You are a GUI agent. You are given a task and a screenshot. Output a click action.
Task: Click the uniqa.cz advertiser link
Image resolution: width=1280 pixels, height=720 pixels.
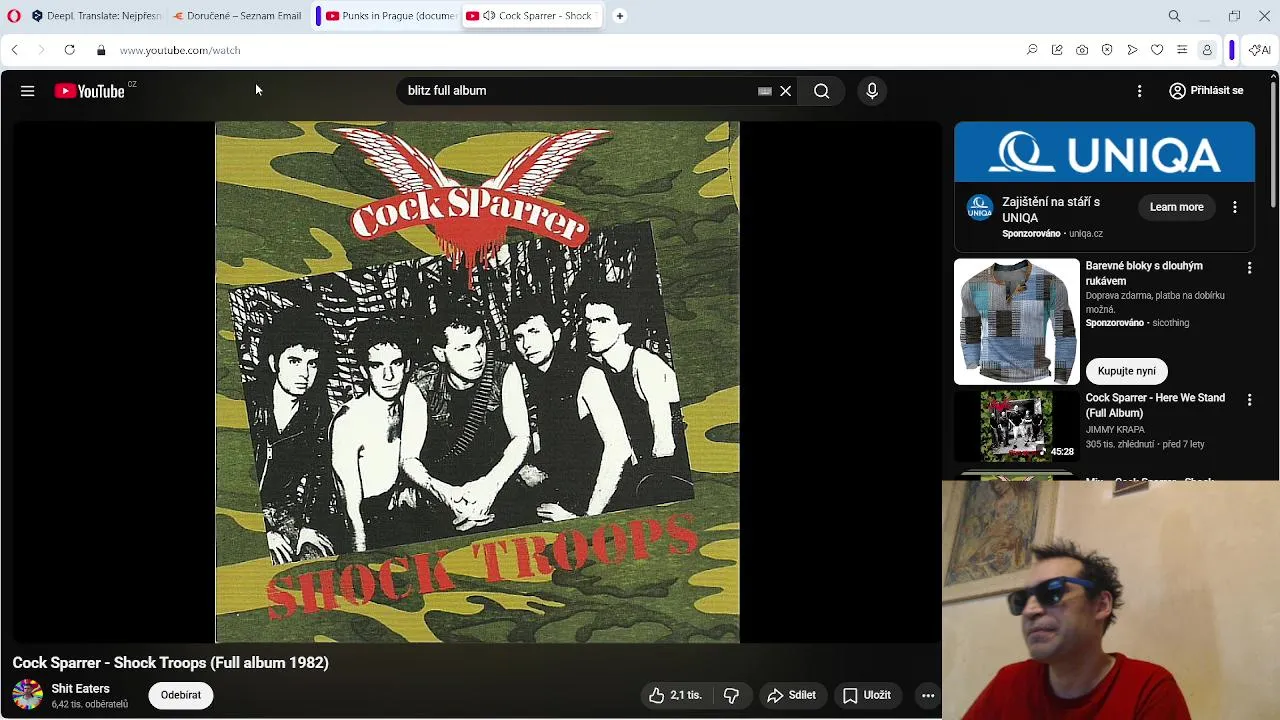[x=1086, y=234]
